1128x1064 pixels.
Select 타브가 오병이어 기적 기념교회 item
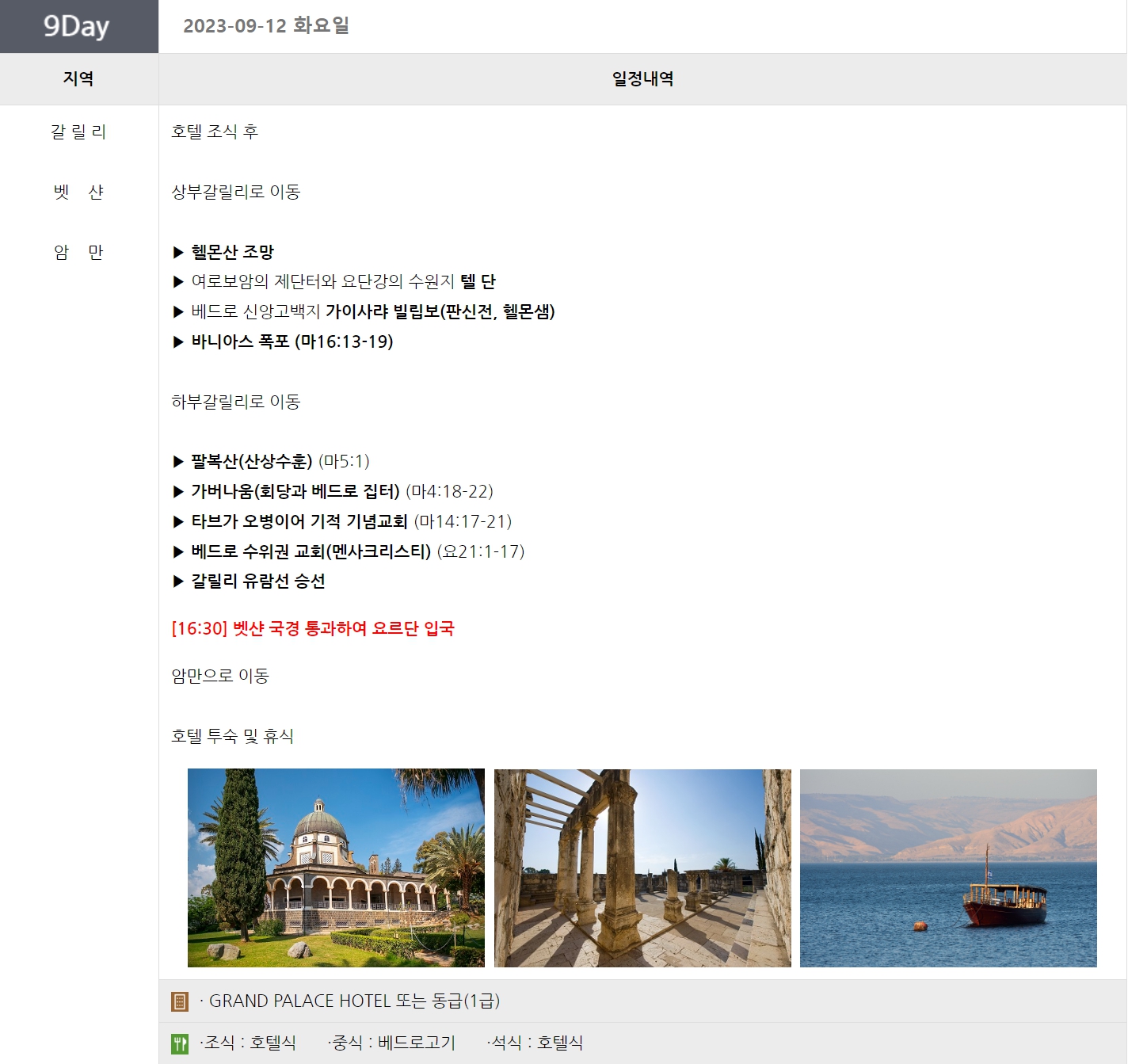(x=299, y=521)
